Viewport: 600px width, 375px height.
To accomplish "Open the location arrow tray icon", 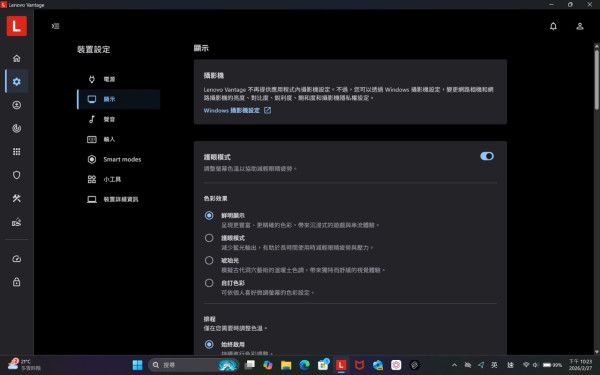I will coord(481,365).
